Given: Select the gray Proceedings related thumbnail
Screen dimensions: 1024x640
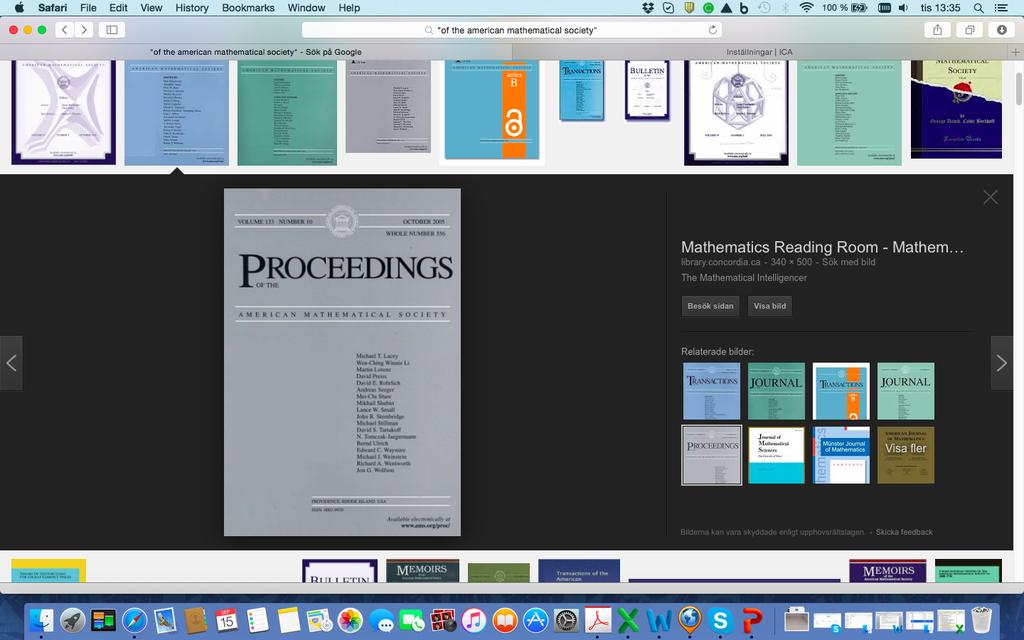Looking at the screenshot, I should point(712,455).
